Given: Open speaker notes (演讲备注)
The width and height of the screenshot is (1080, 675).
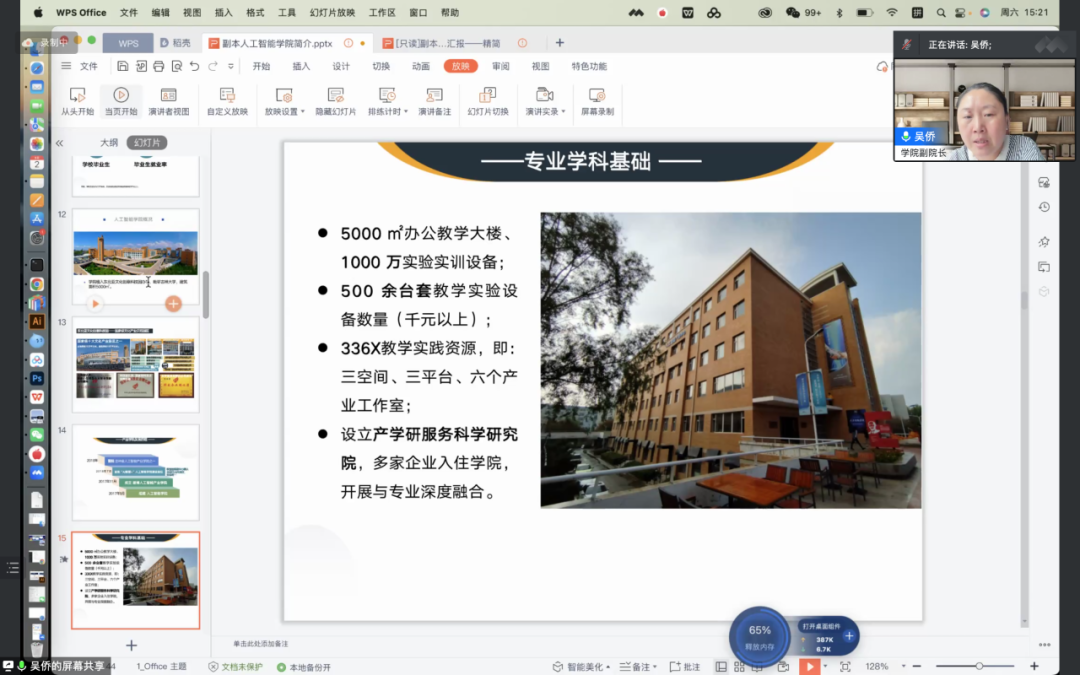Looking at the screenshot, I should click(x=435, y=101).
